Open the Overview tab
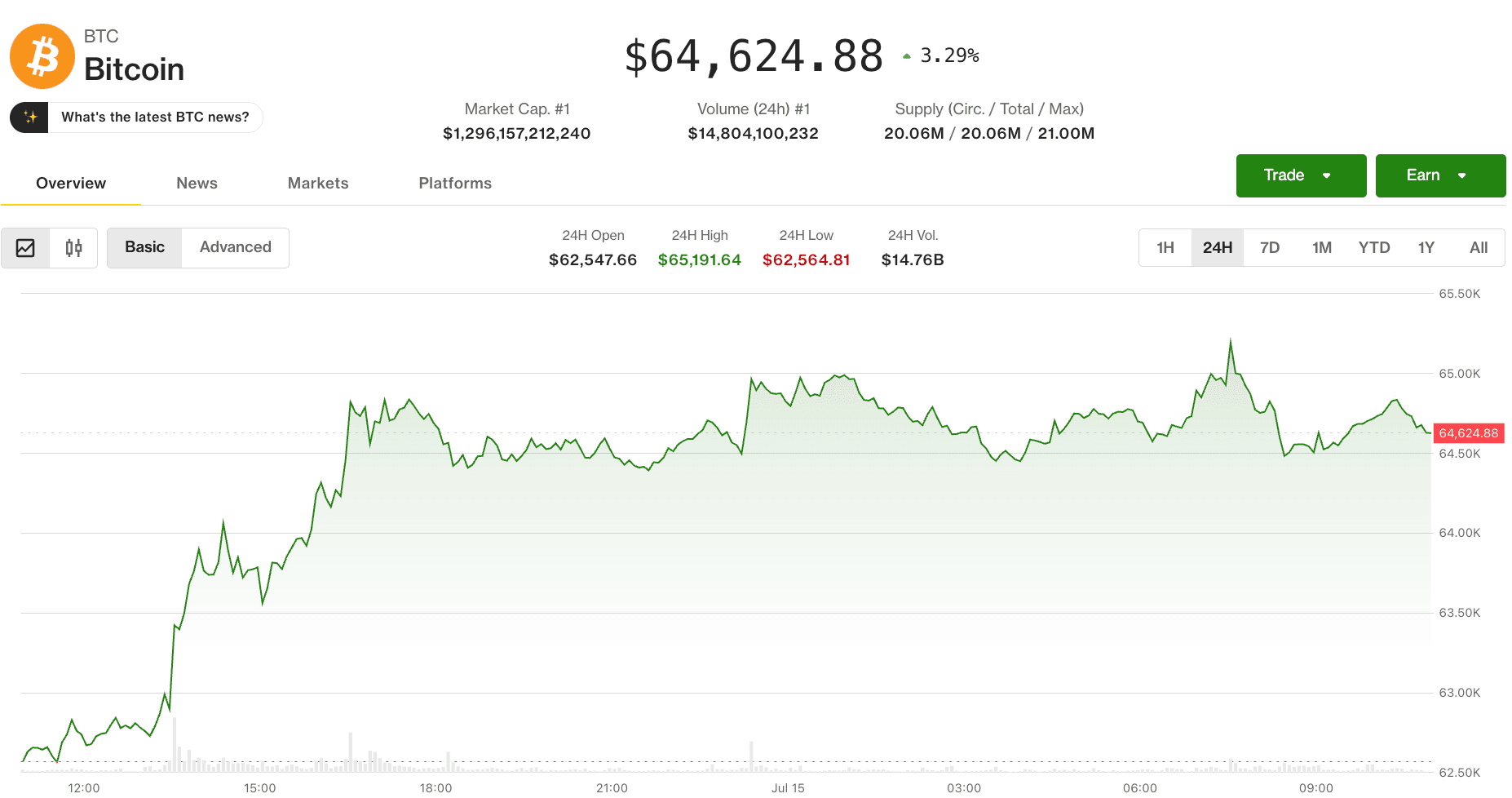 [71, 184]
